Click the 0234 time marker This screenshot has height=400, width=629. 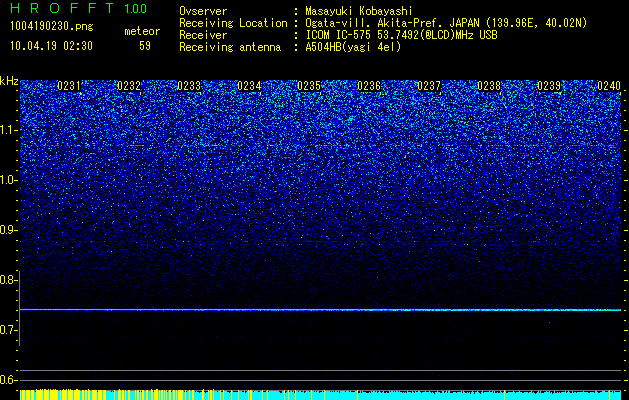(249, 86)
